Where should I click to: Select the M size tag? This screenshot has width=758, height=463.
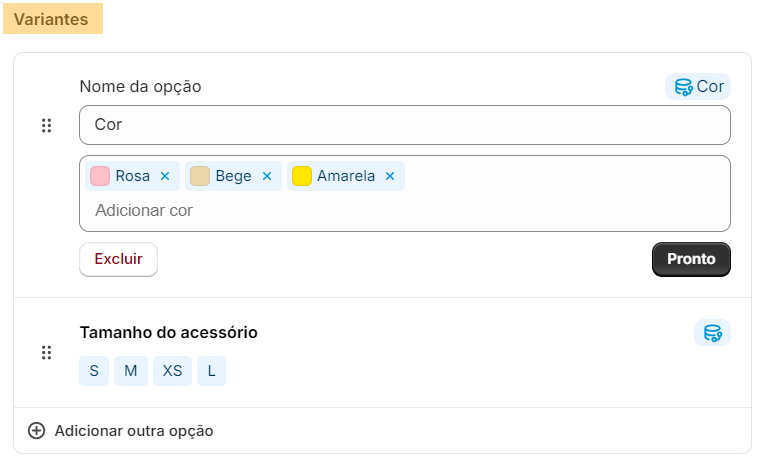tap(131, 371)
